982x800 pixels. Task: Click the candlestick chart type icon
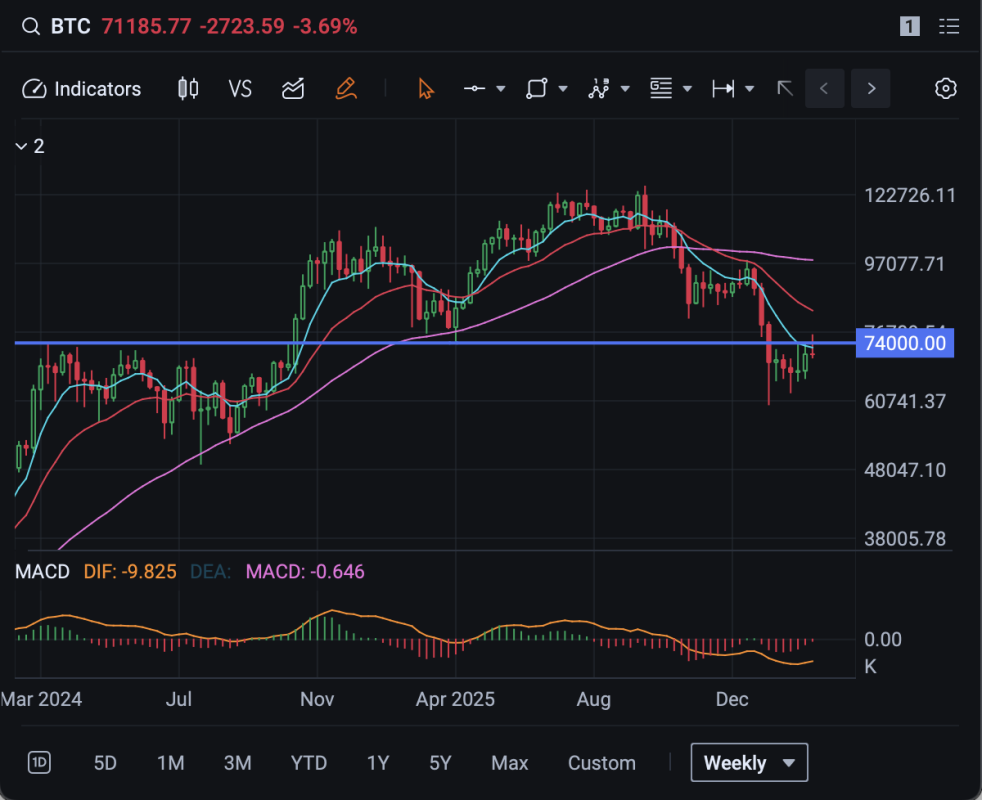(187, 89)
